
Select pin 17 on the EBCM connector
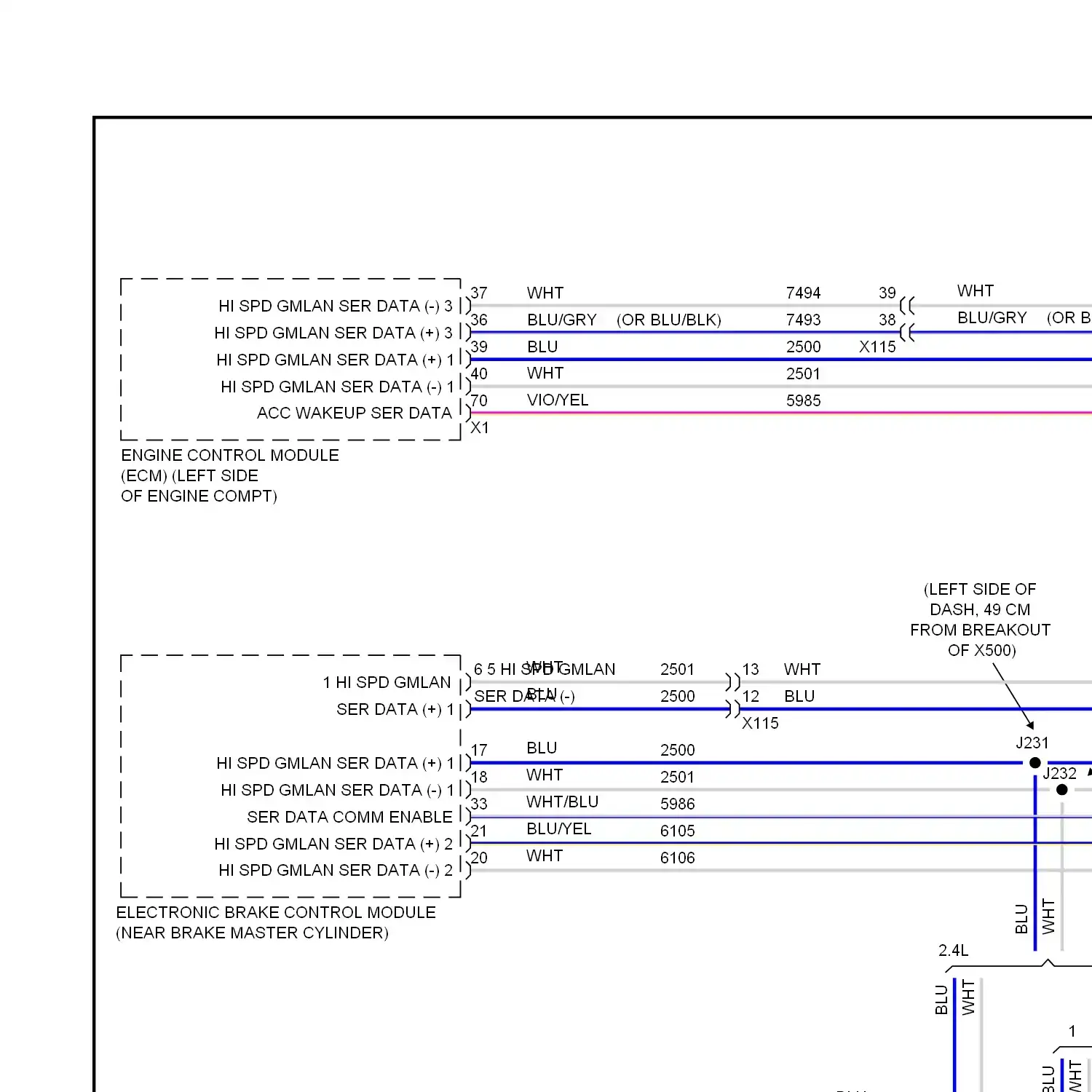tap(480, 750)
